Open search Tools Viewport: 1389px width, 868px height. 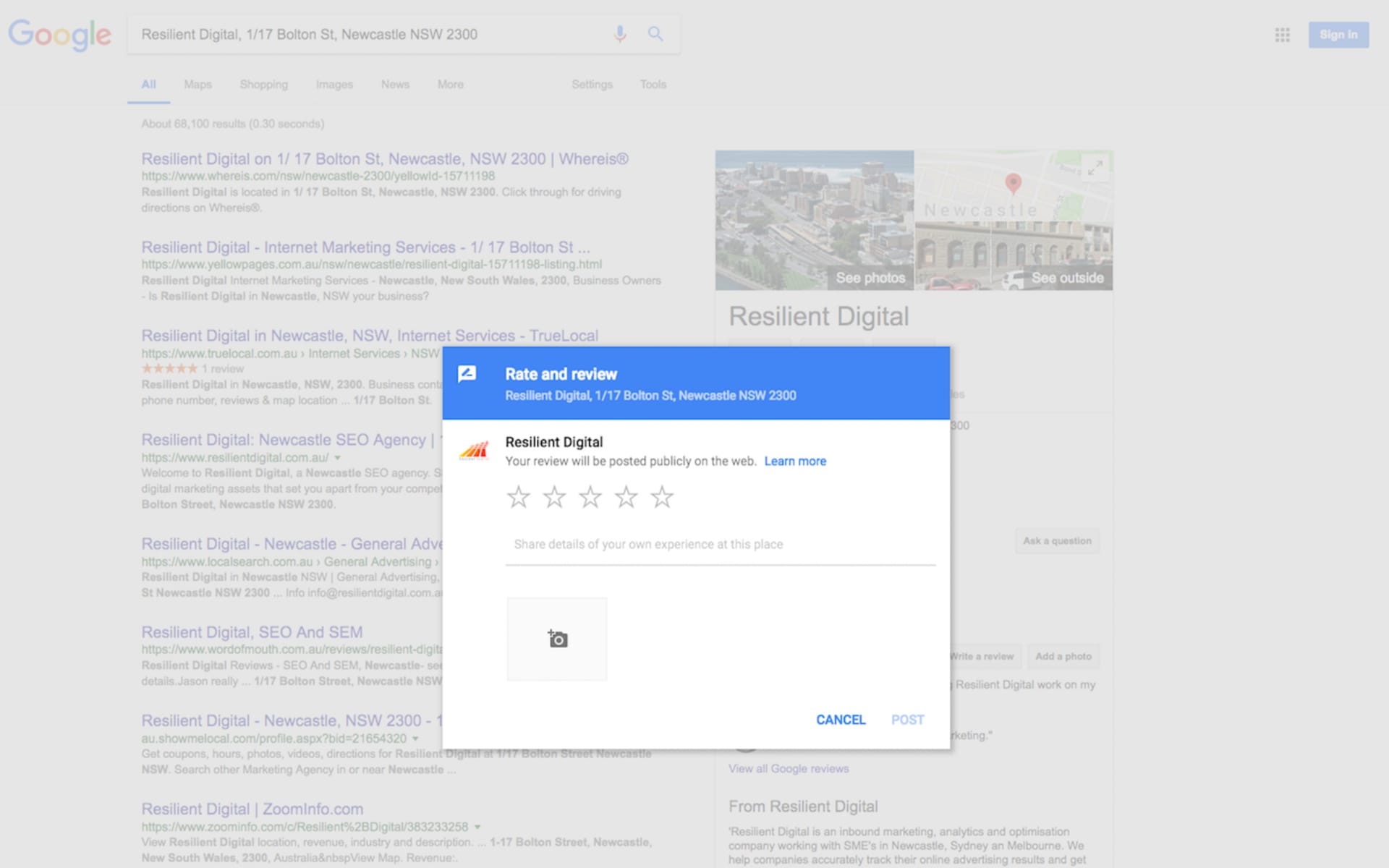(x=653, y=85)
